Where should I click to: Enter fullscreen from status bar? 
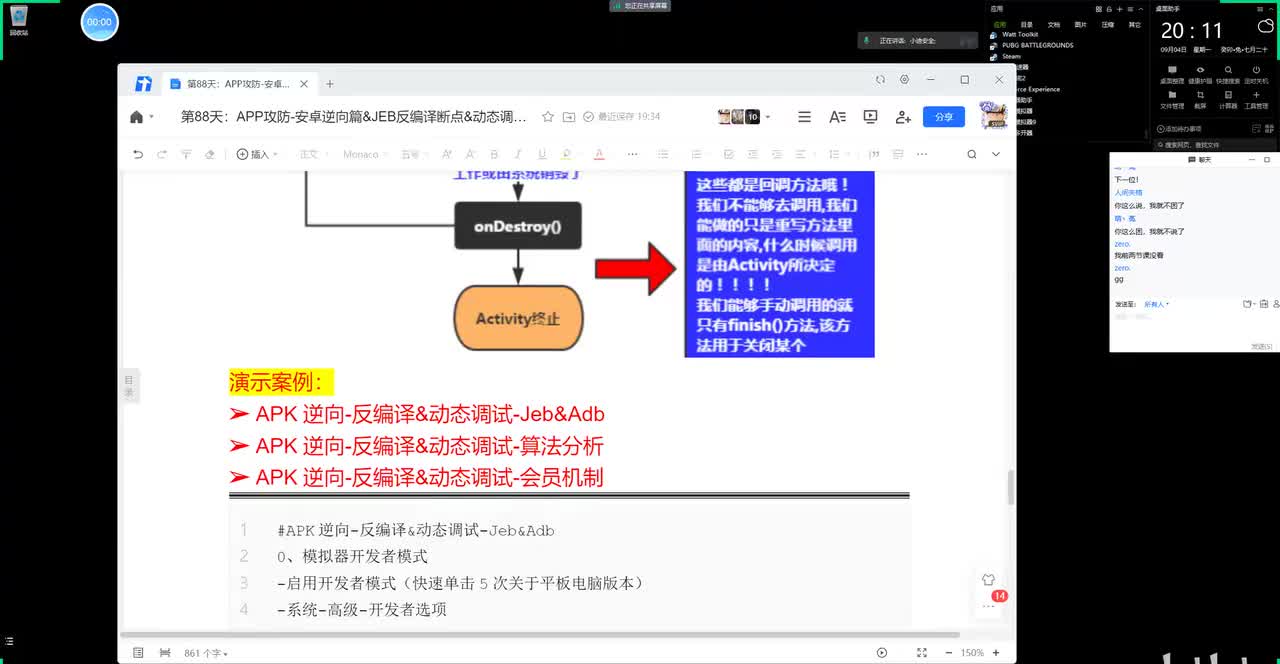point(921,653)
